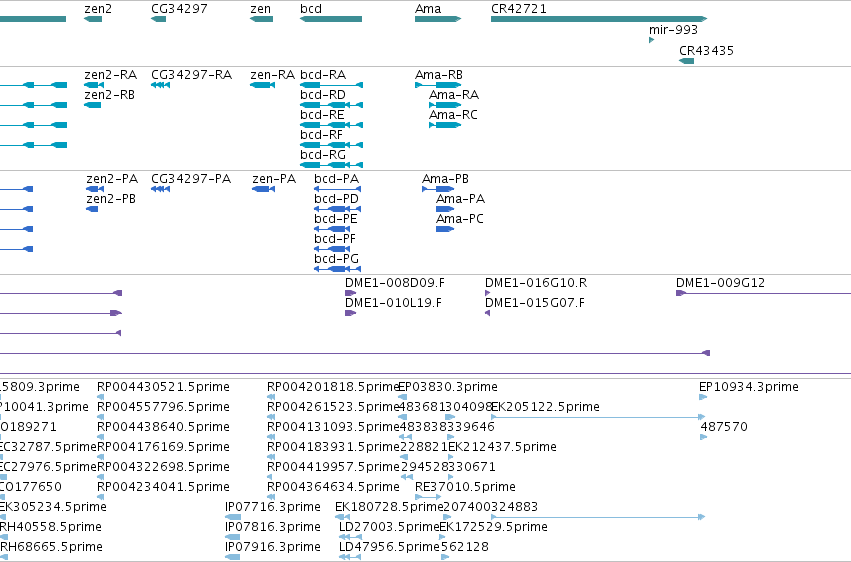
Task: Click the RP004131093.5prime EST marker
Action: [x=271, y=437]
